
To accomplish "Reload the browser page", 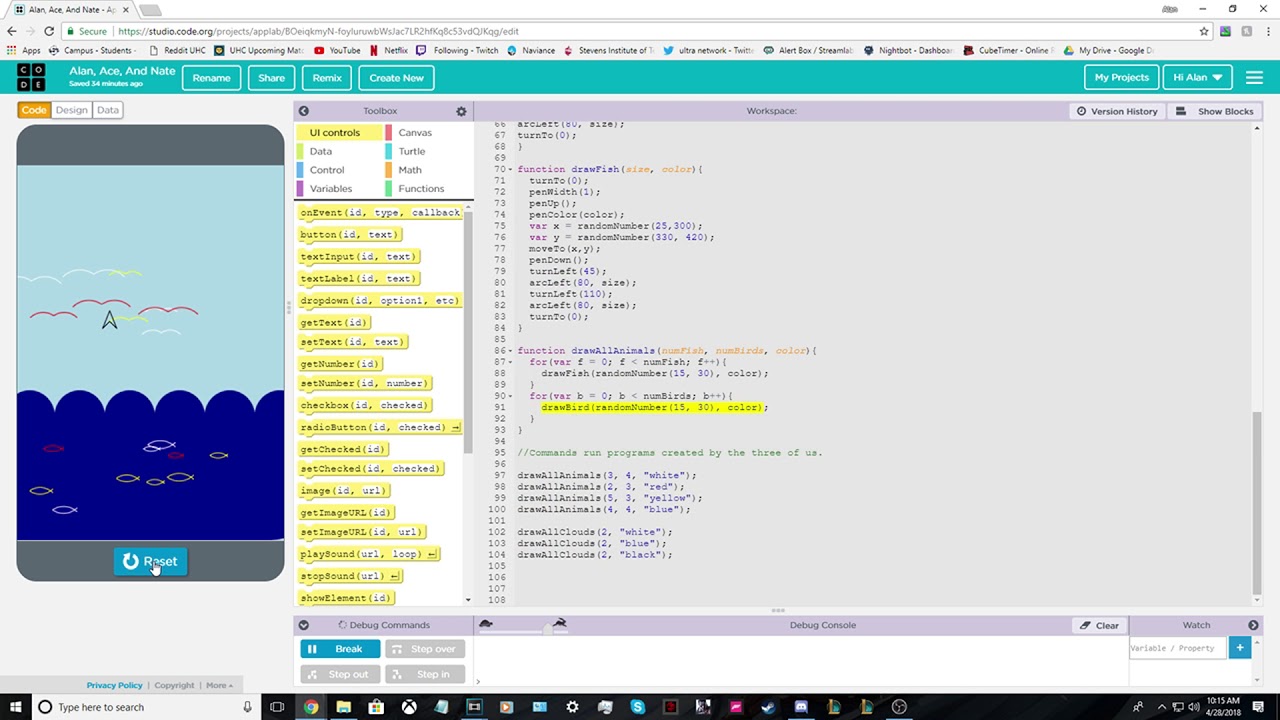I will pyautogui.click(x=48, y=31).
